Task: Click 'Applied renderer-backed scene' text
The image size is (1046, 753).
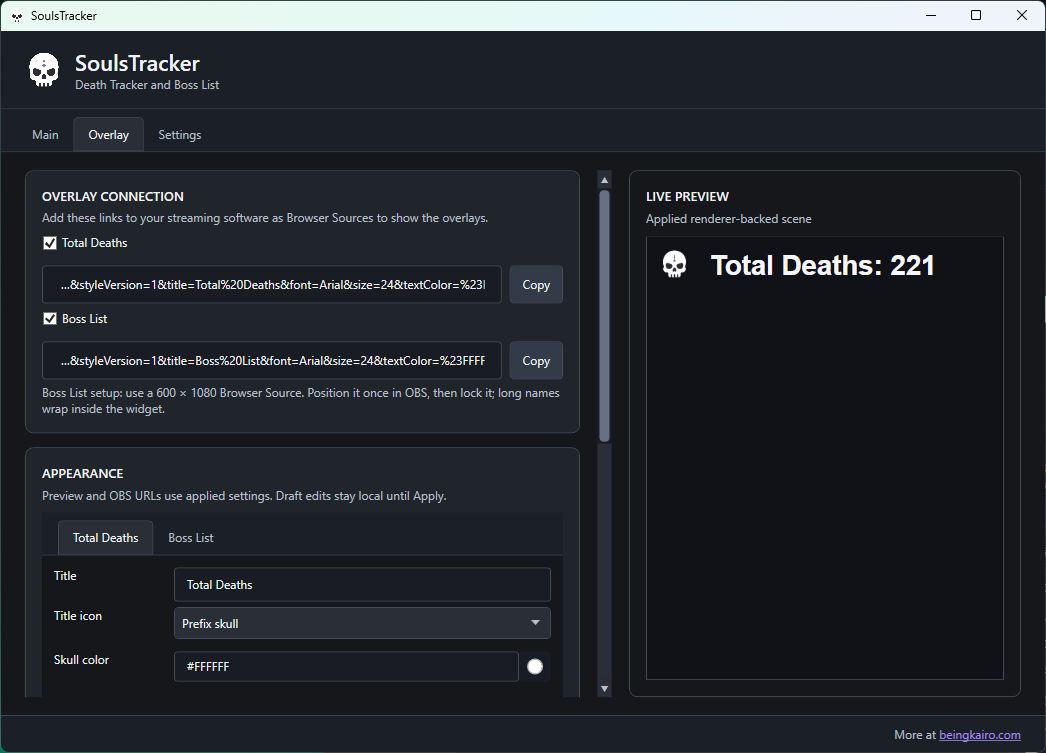Action: click(x=728, y=219)
